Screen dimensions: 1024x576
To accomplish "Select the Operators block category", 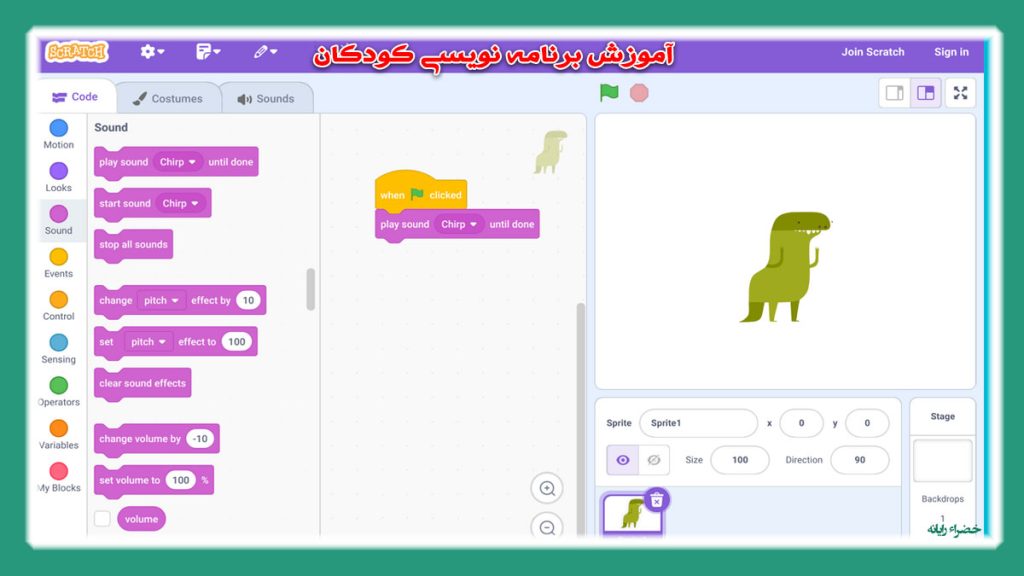I will click(x=59, y=392).
